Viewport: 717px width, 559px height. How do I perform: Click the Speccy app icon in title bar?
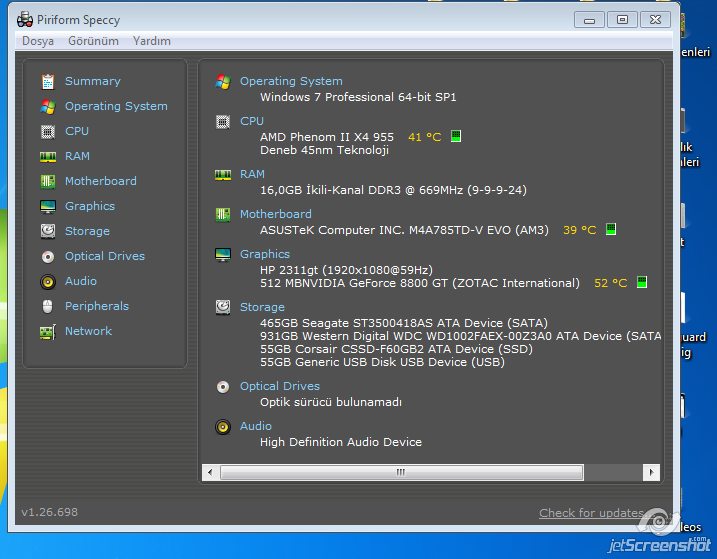[25, 19]
